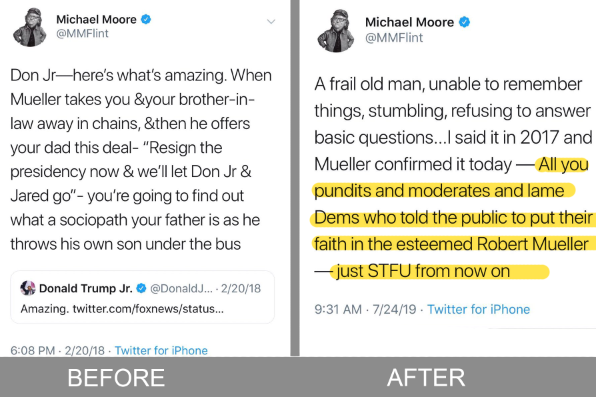Click the @DonaldJ... handle in quoted tweet
This screenshot has width=596, height=397.
[x=181, y=288]
